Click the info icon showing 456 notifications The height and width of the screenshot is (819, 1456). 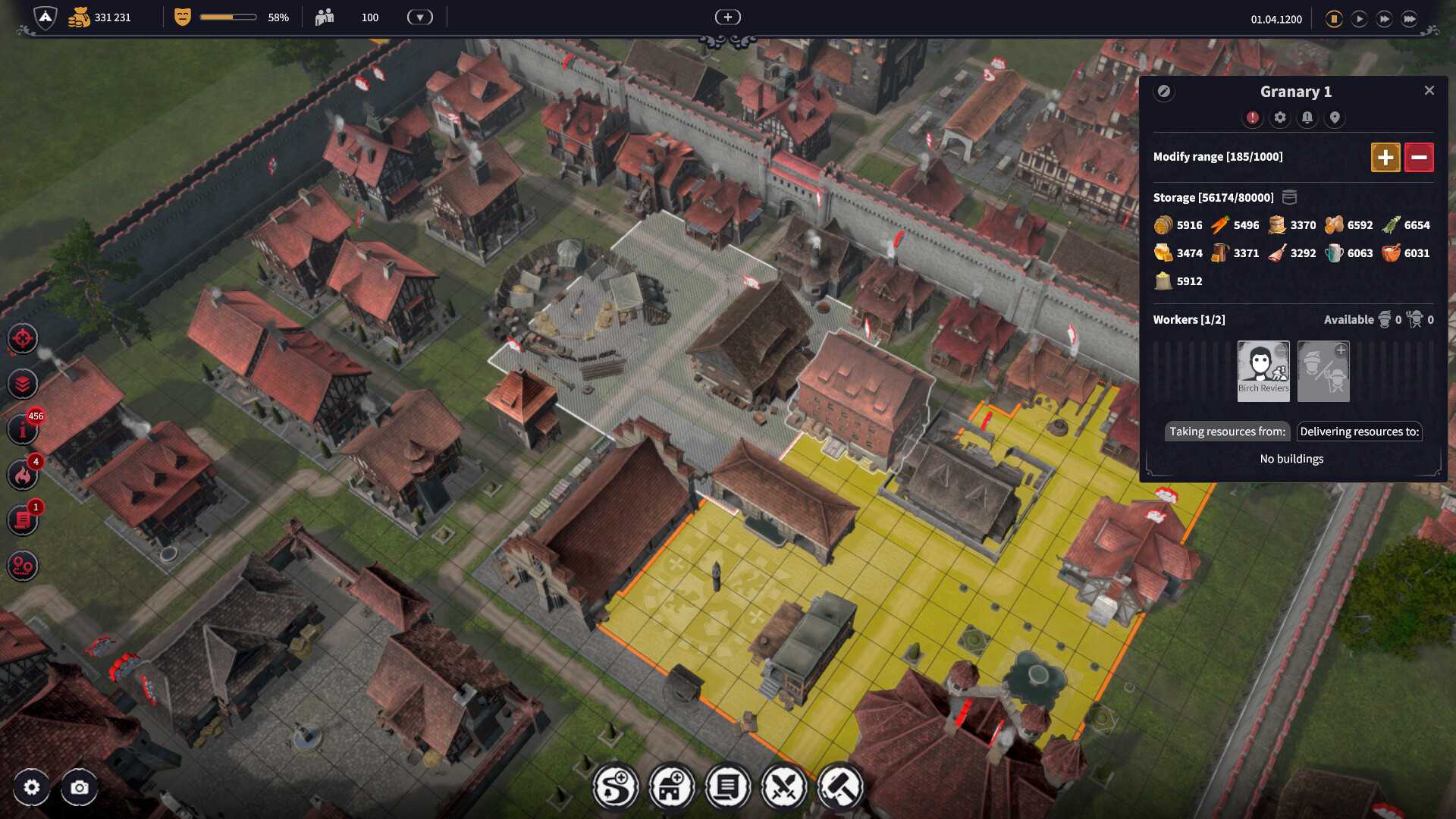(x=23, y=430)
